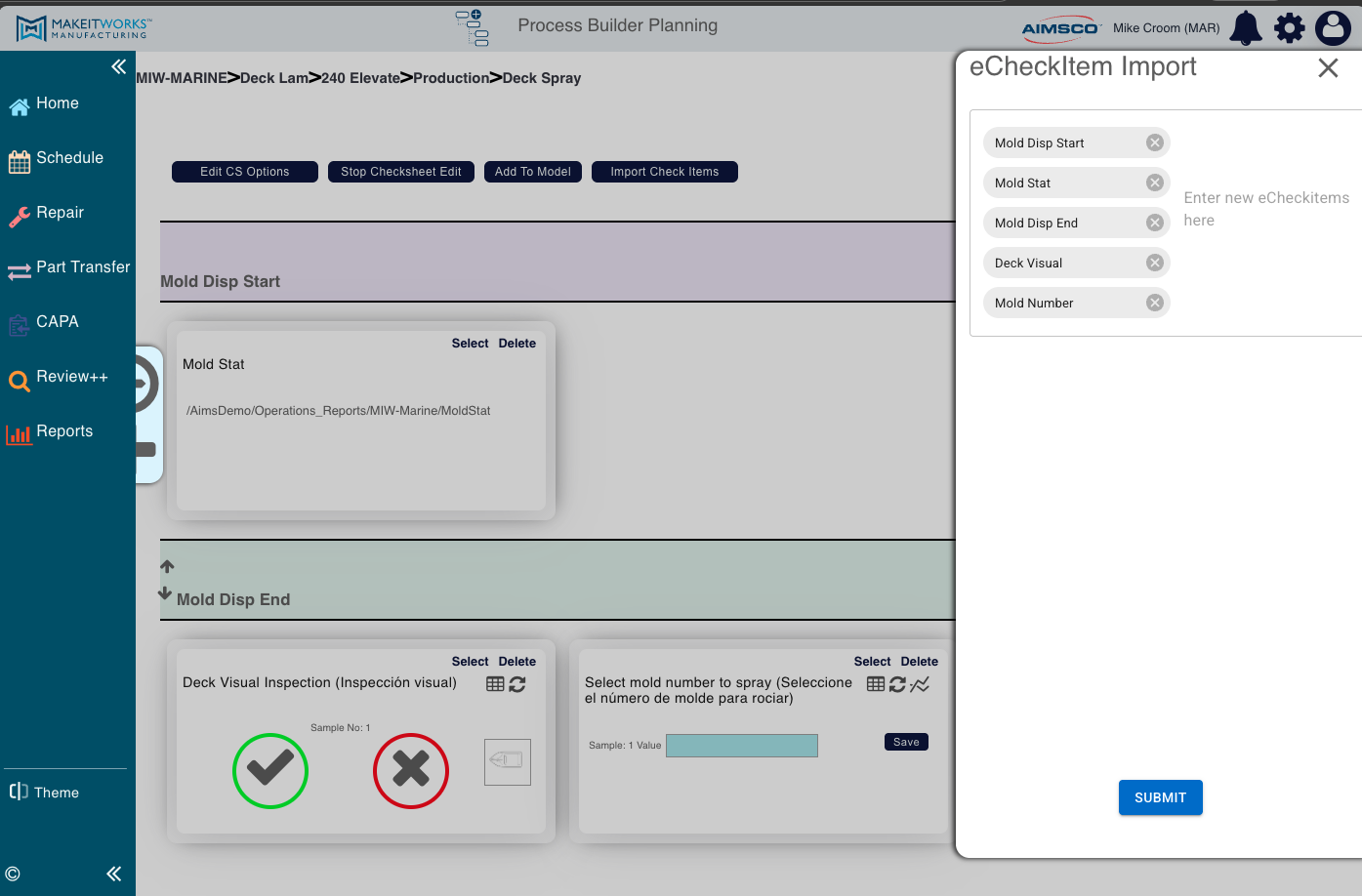The height and width of the screenshot is (896, 1362).
Task: Click the process tree builder icon
Action: coord(473,28)
